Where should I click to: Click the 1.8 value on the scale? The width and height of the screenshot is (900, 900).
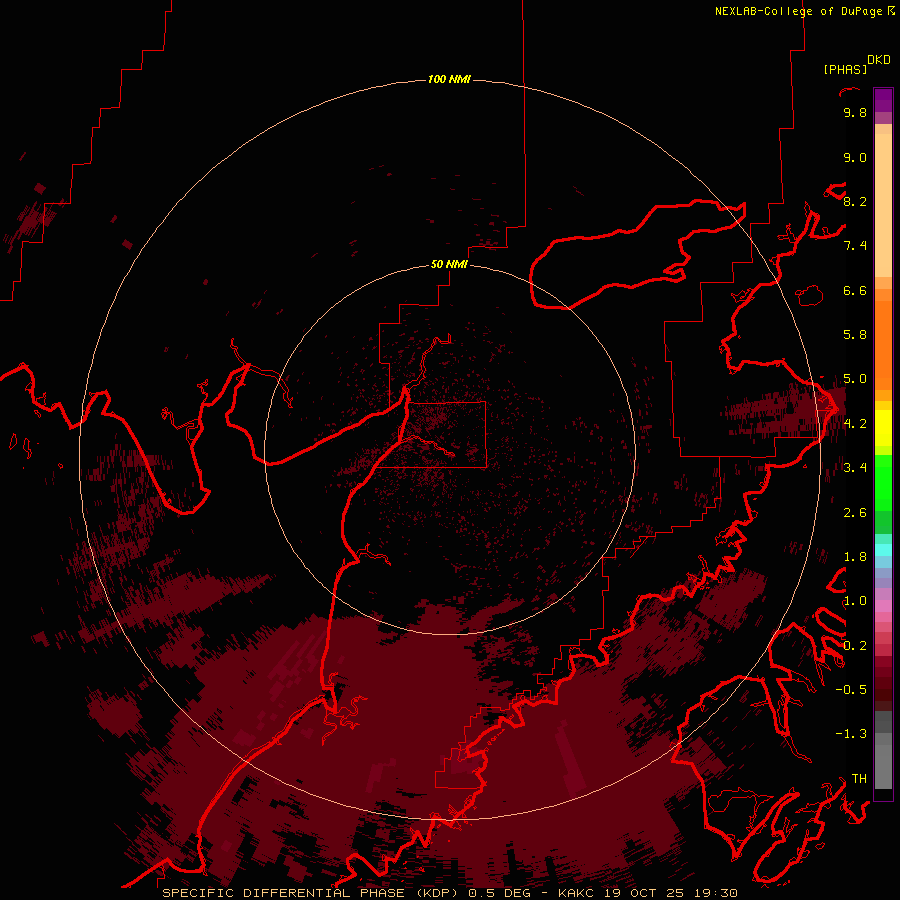click(855, 557)
